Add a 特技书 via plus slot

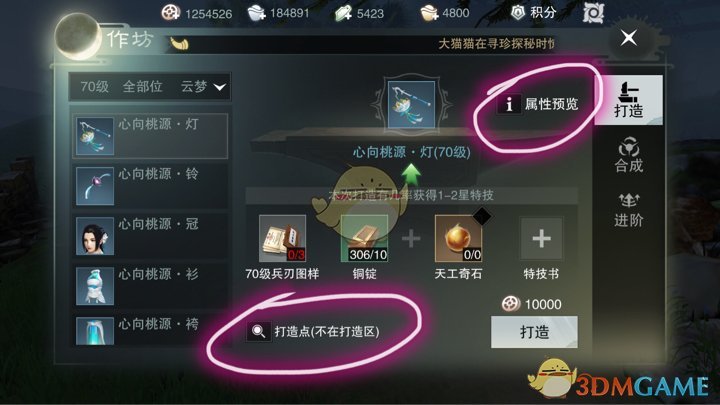coord(541,238)
